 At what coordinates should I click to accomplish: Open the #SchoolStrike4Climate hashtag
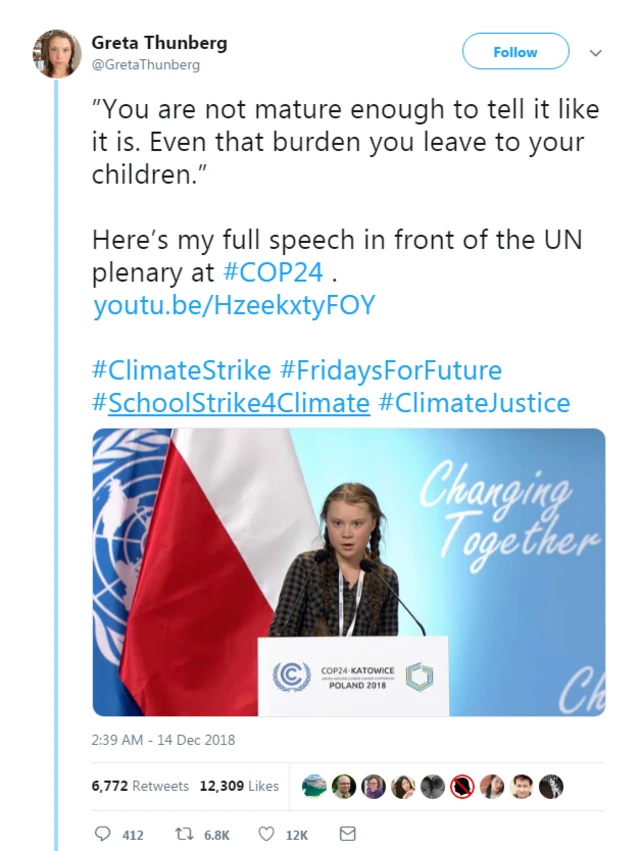tap(231, 403)
